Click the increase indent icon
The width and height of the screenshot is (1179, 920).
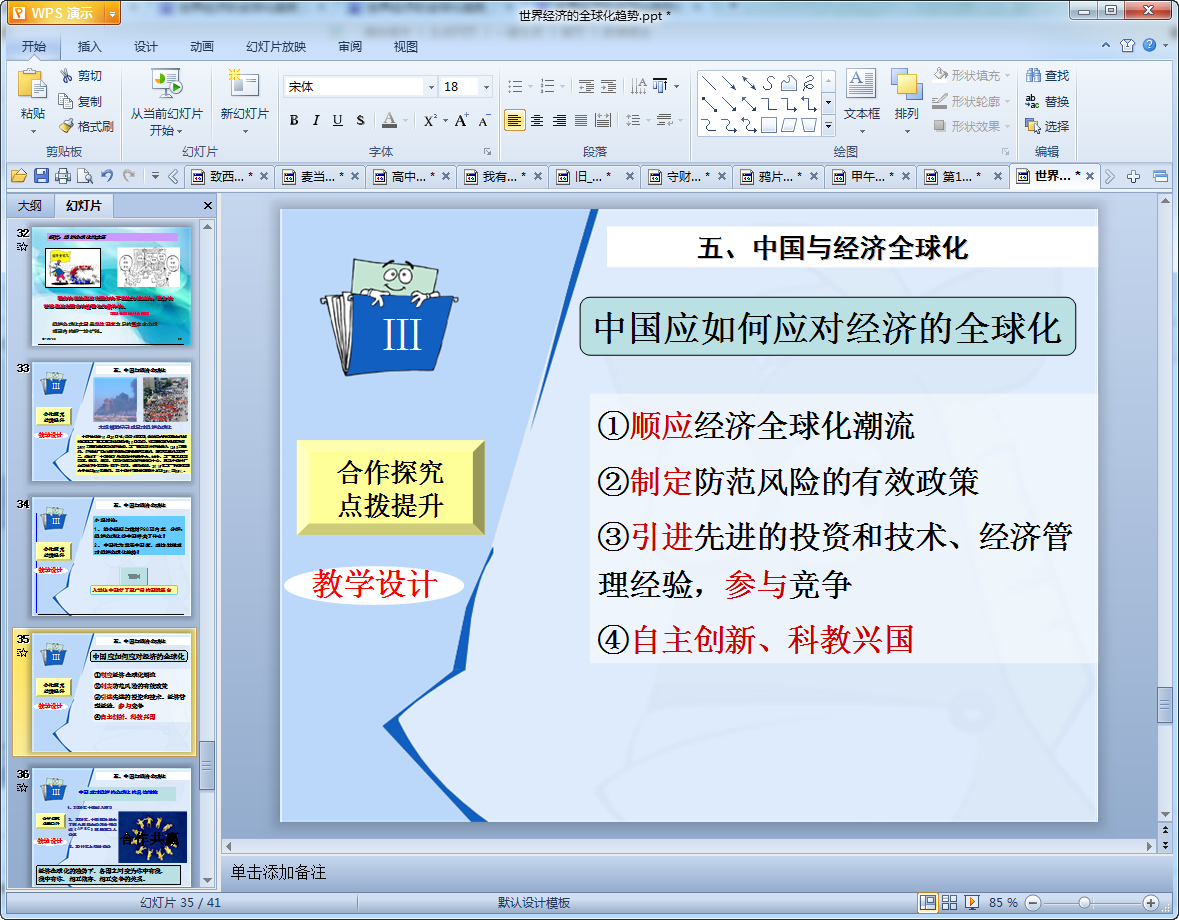608,86
